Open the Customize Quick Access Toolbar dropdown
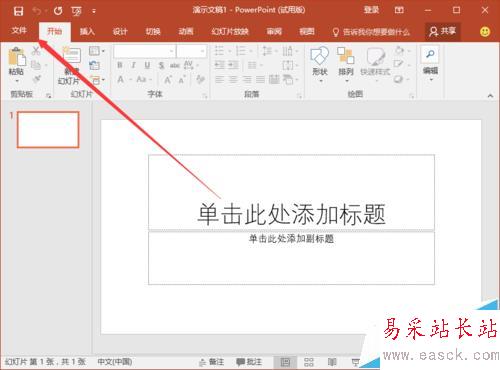Screen dimensions: 500x370 (94, 11)
